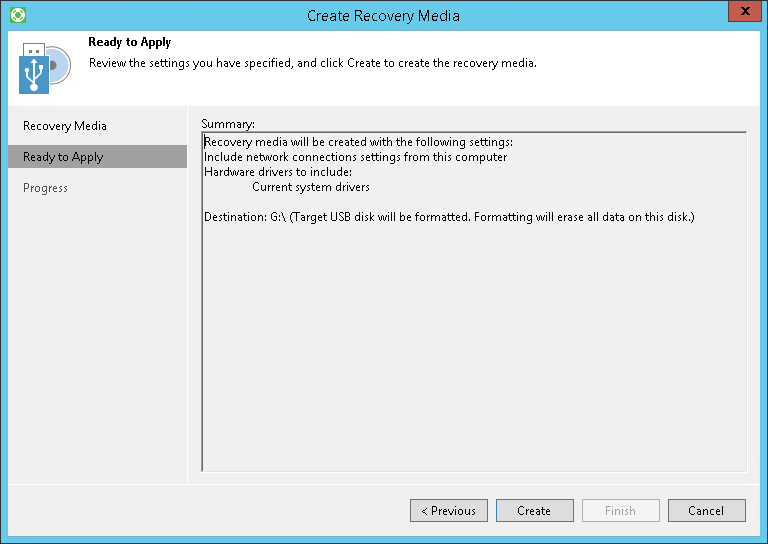
Task: Go back with the Previous button
Action: [449, 511]
